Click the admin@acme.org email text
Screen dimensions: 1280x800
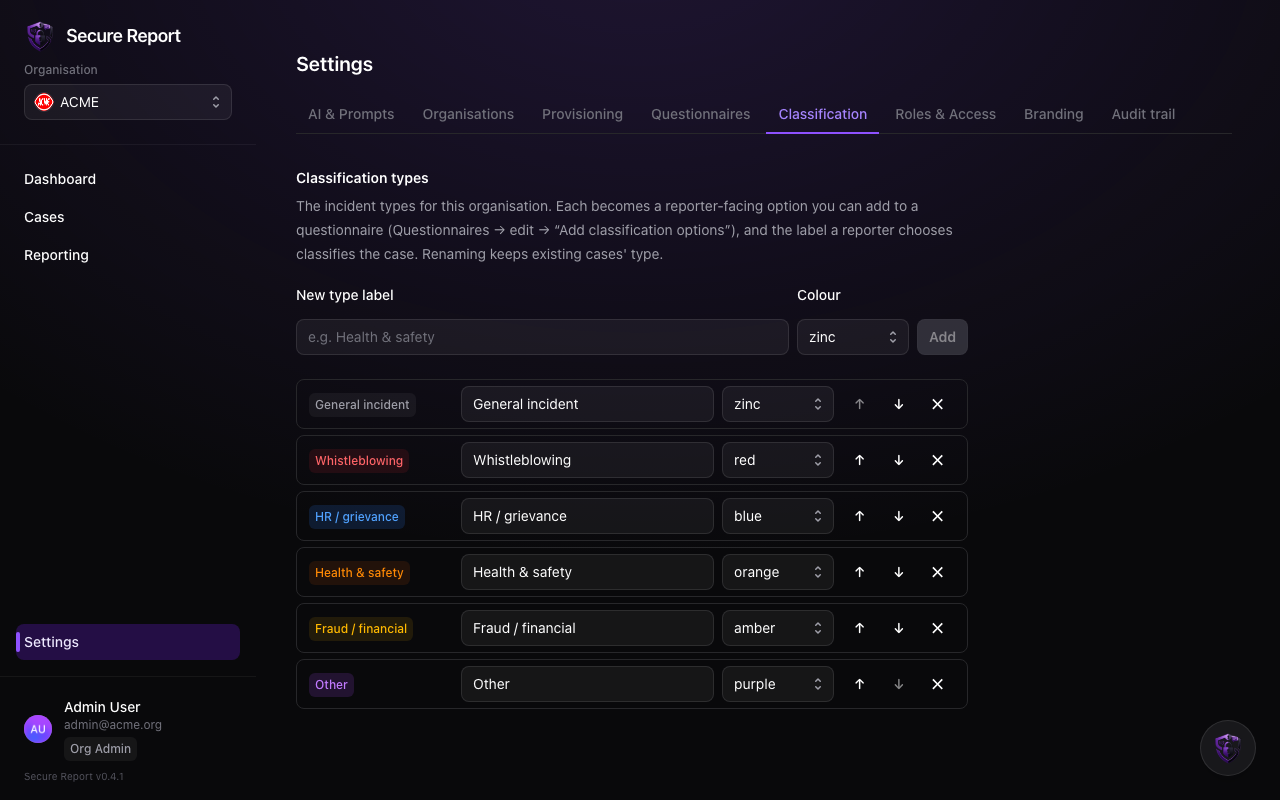point(113,725)
